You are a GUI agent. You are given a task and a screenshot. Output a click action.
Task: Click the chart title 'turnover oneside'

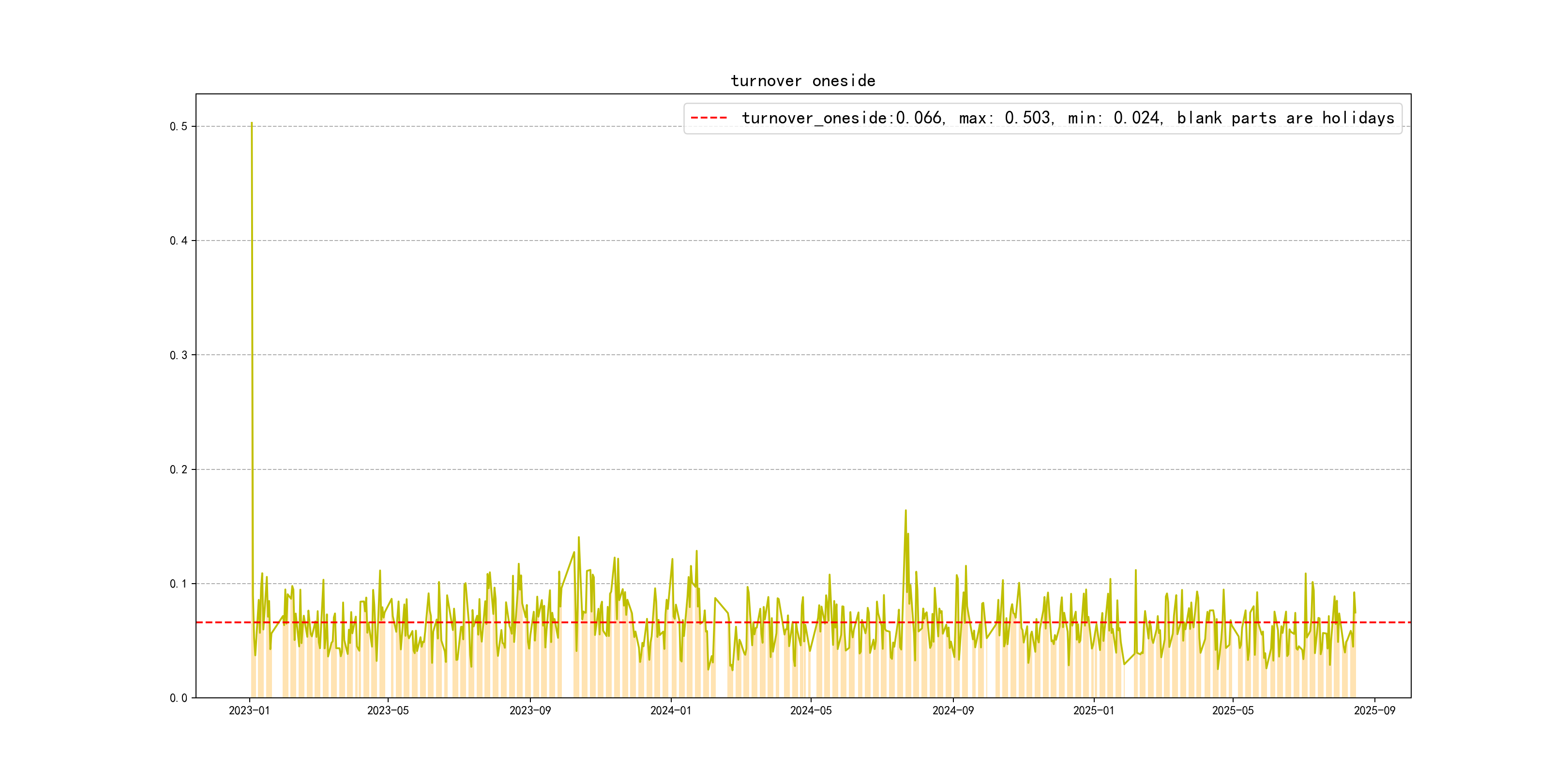point(803,81)
